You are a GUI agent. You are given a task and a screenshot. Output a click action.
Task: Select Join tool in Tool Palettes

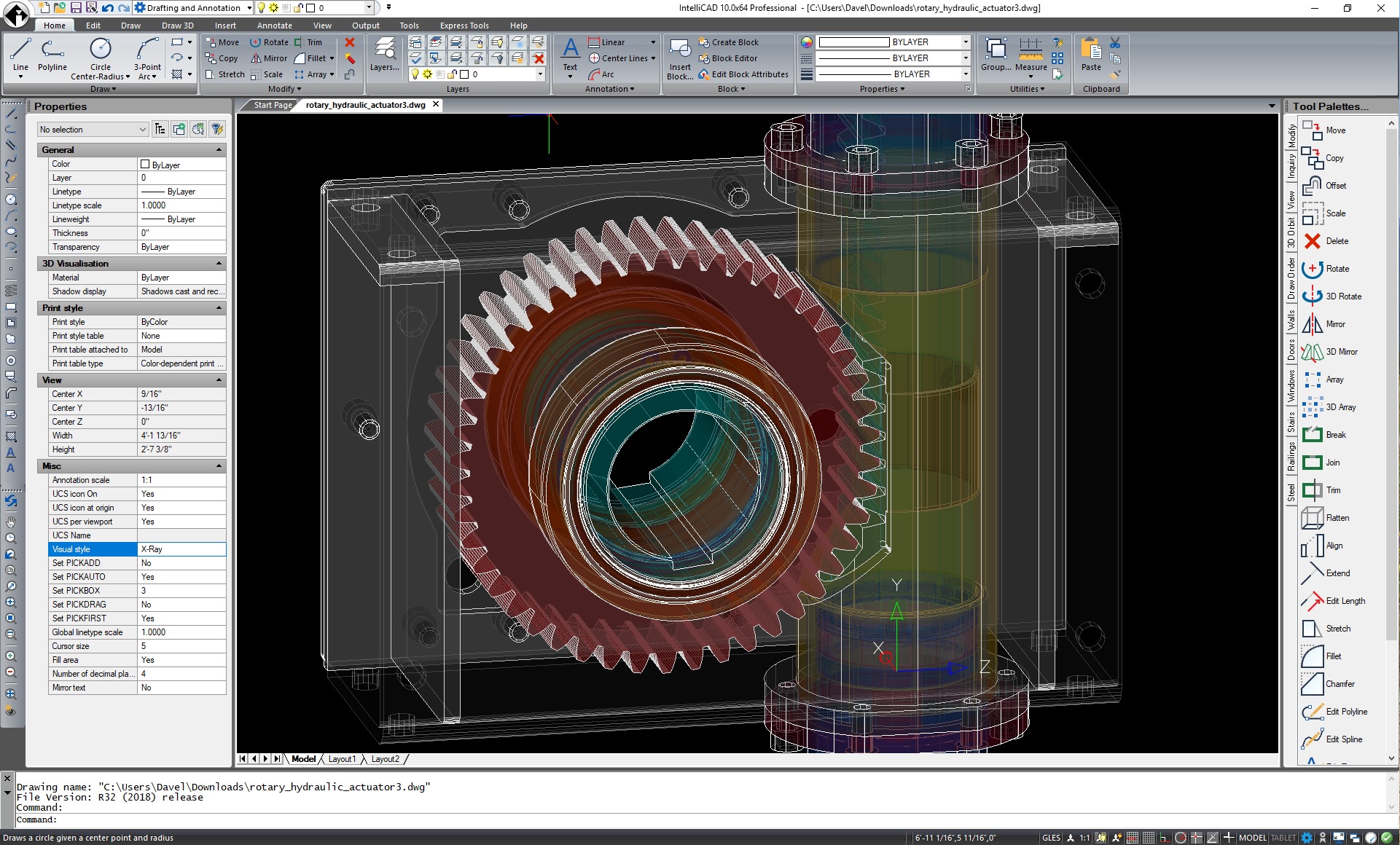[1321, 463]
